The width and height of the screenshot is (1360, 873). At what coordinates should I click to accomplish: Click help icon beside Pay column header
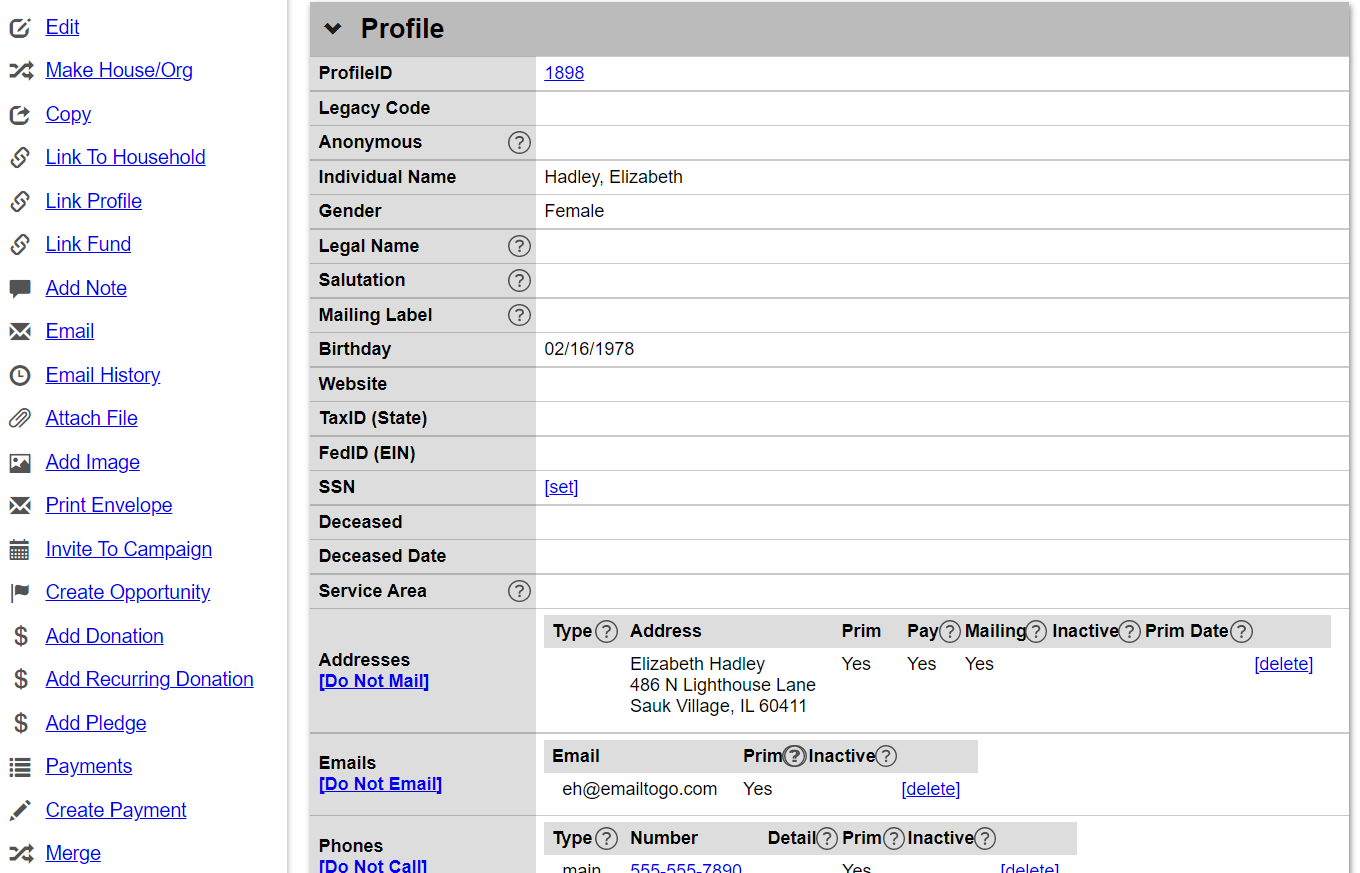[950, 631]
